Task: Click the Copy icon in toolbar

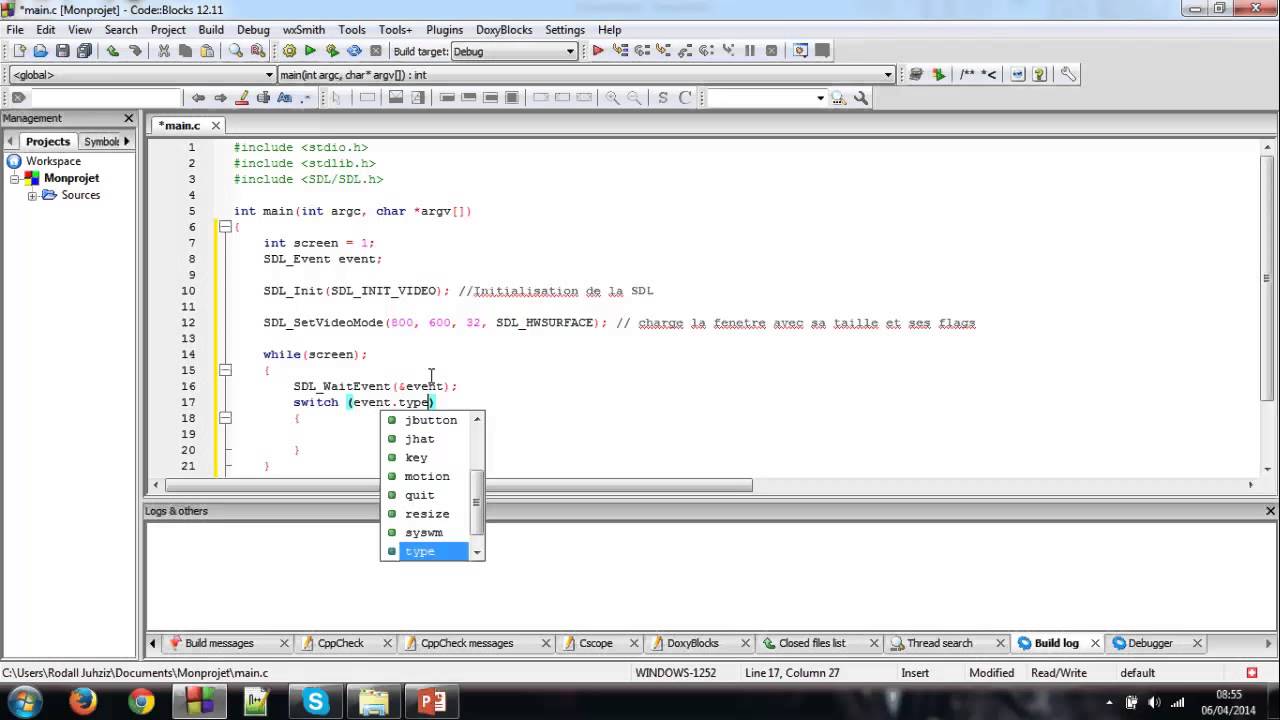Action: pyautogui.click(x=186, y=51)
